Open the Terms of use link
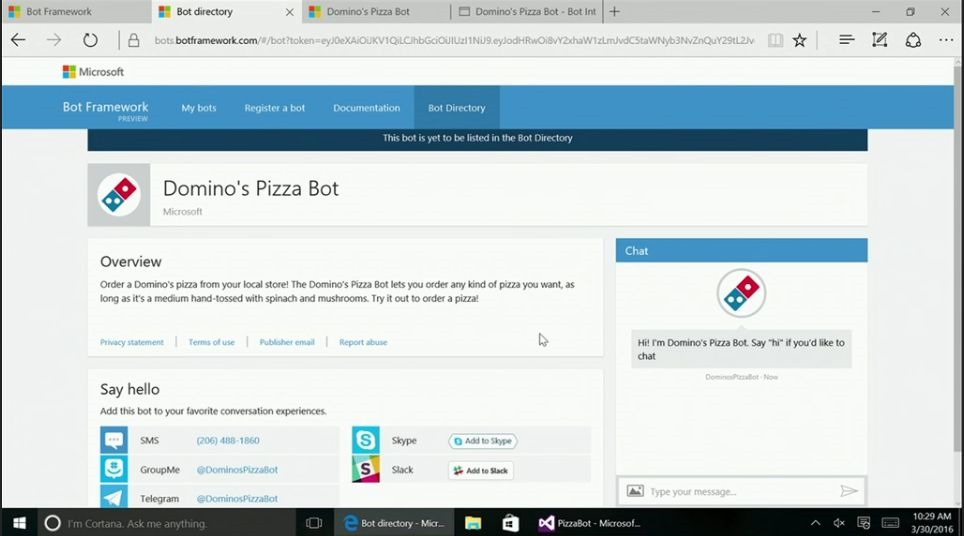 tap(211, 342)
